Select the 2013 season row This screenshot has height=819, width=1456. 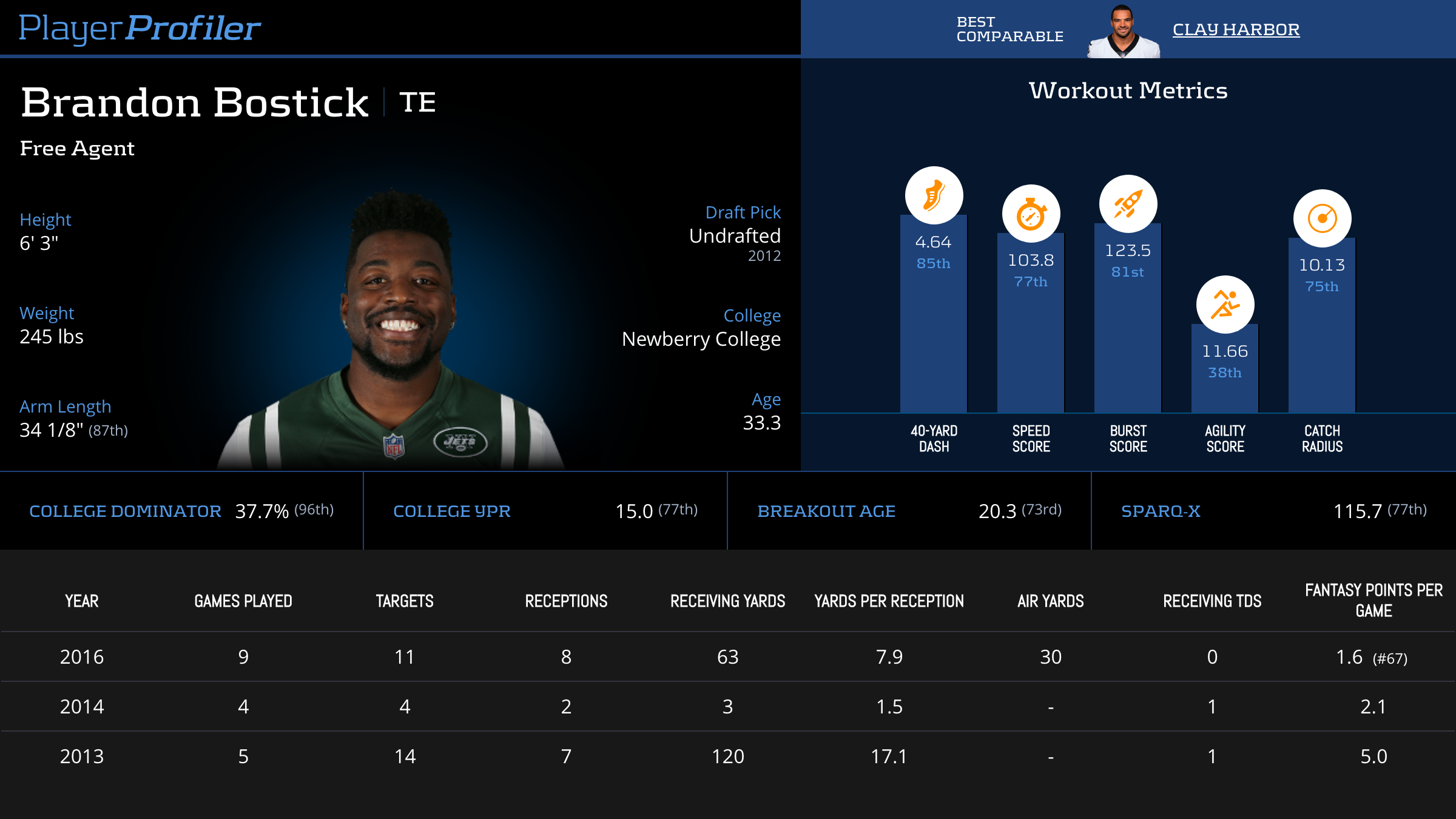coord(82,757)
